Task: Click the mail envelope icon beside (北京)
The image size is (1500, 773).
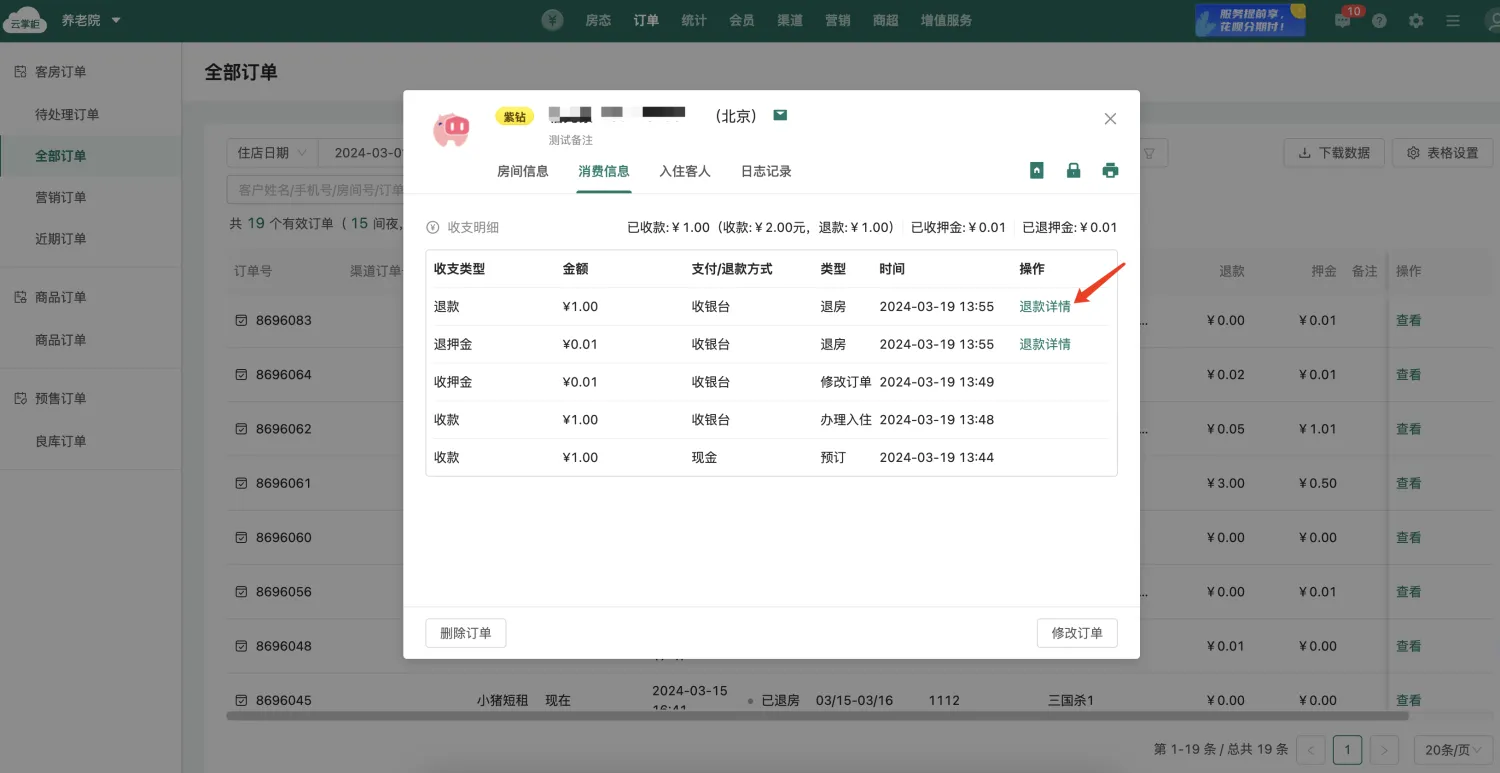Action: (780, 115)
